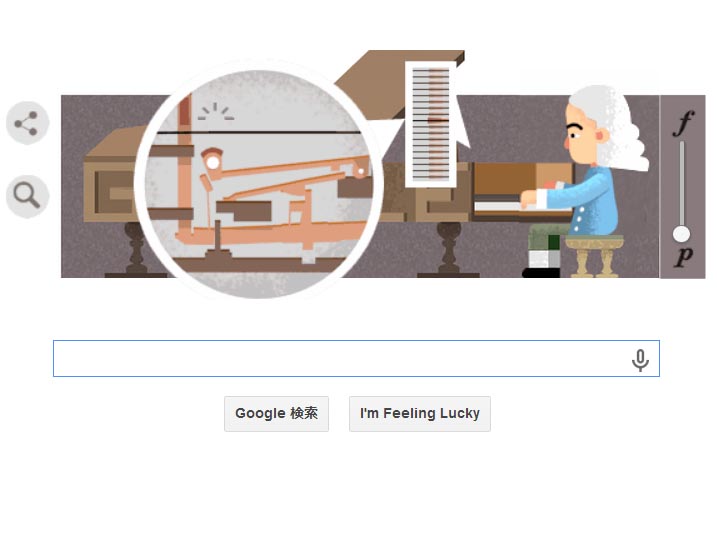Click the round white hammer head in magnified view
This screenshot has width=717, height=538.
pos(213,162)
